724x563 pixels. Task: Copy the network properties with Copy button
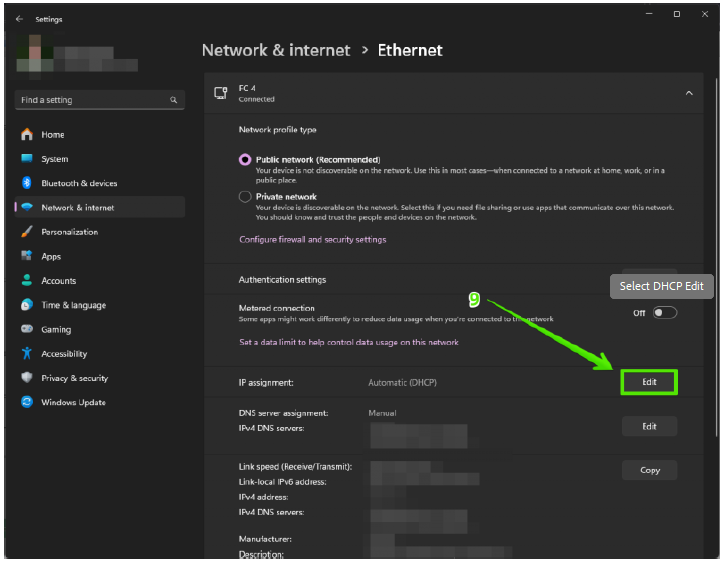coord(649,470)
